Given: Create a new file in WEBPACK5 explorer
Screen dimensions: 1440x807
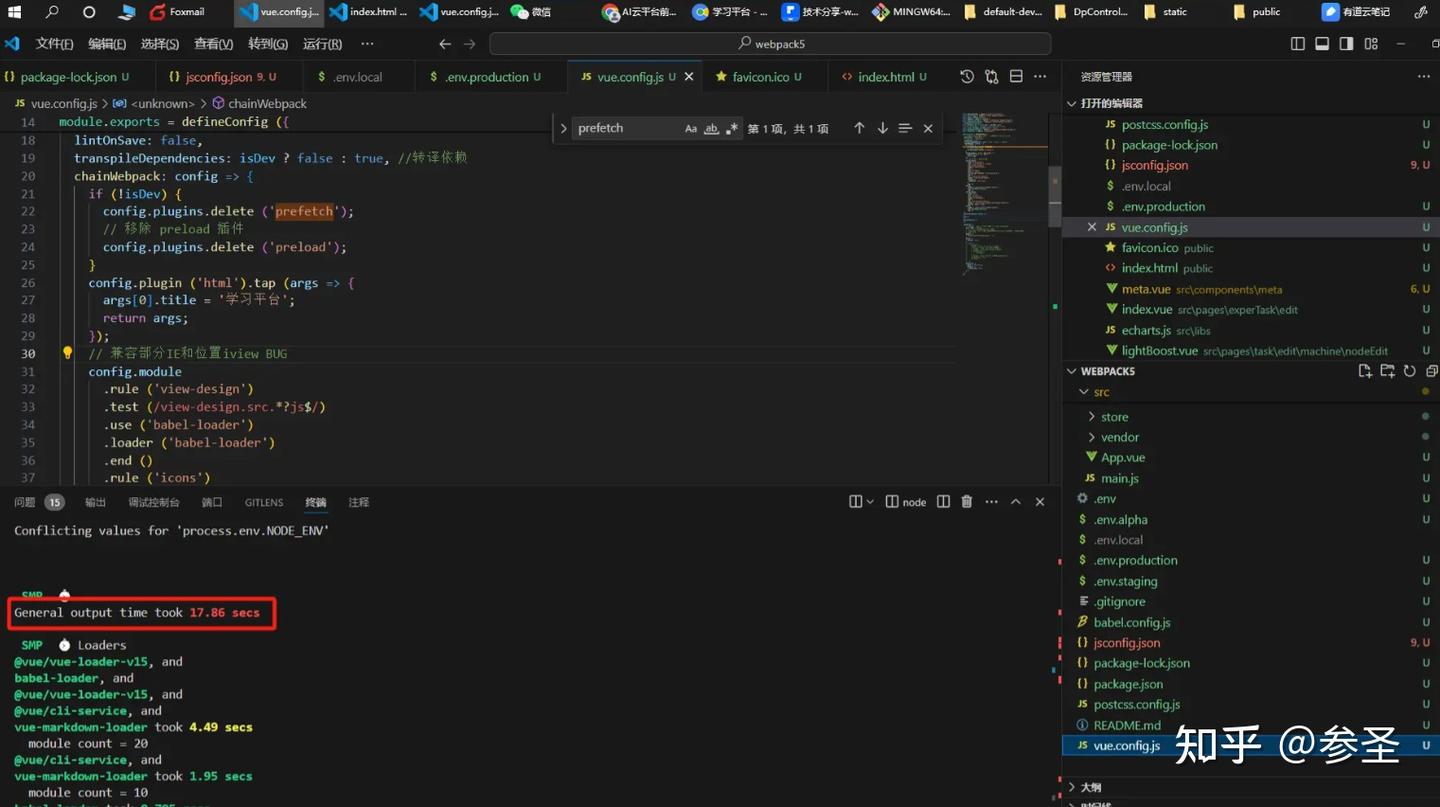Looking at the screenshot, I should click(1365, 371).
